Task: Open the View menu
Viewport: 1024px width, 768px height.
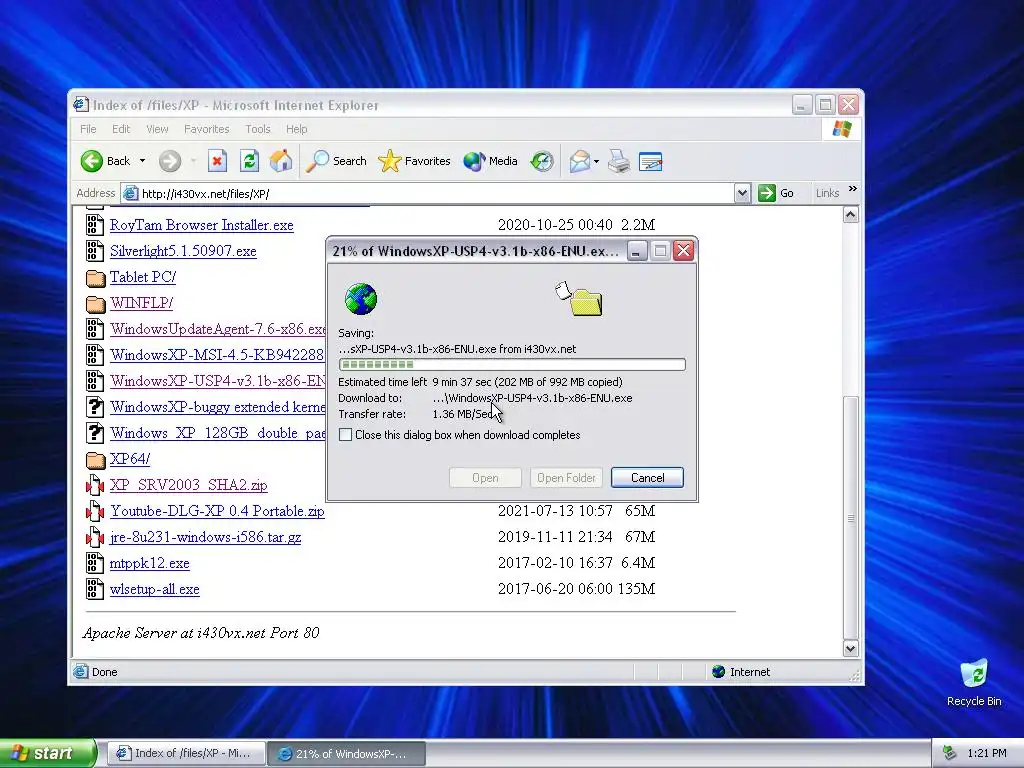Action: 157,129
